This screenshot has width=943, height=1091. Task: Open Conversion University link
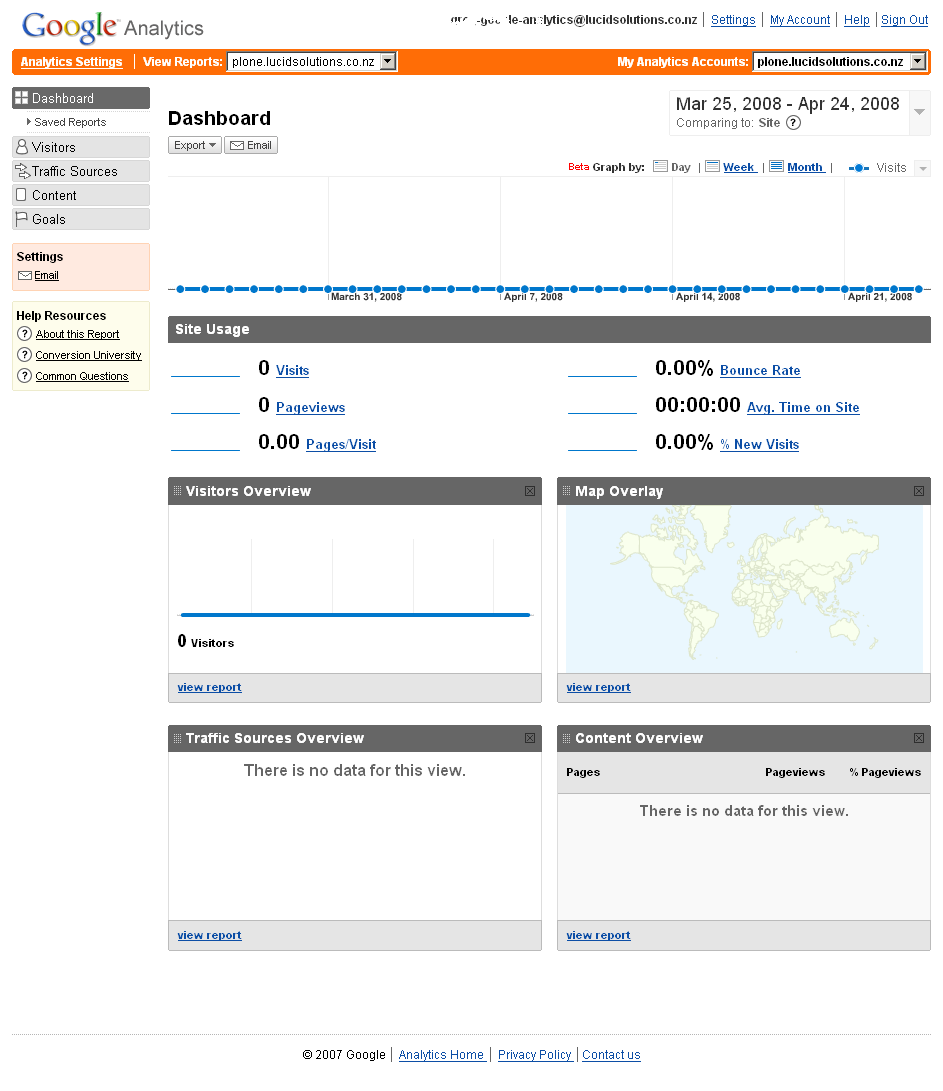88,356
